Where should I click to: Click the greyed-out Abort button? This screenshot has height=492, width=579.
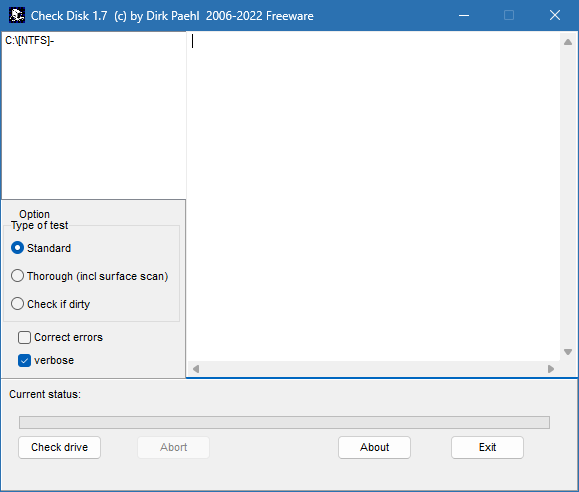tap(174, 447)
